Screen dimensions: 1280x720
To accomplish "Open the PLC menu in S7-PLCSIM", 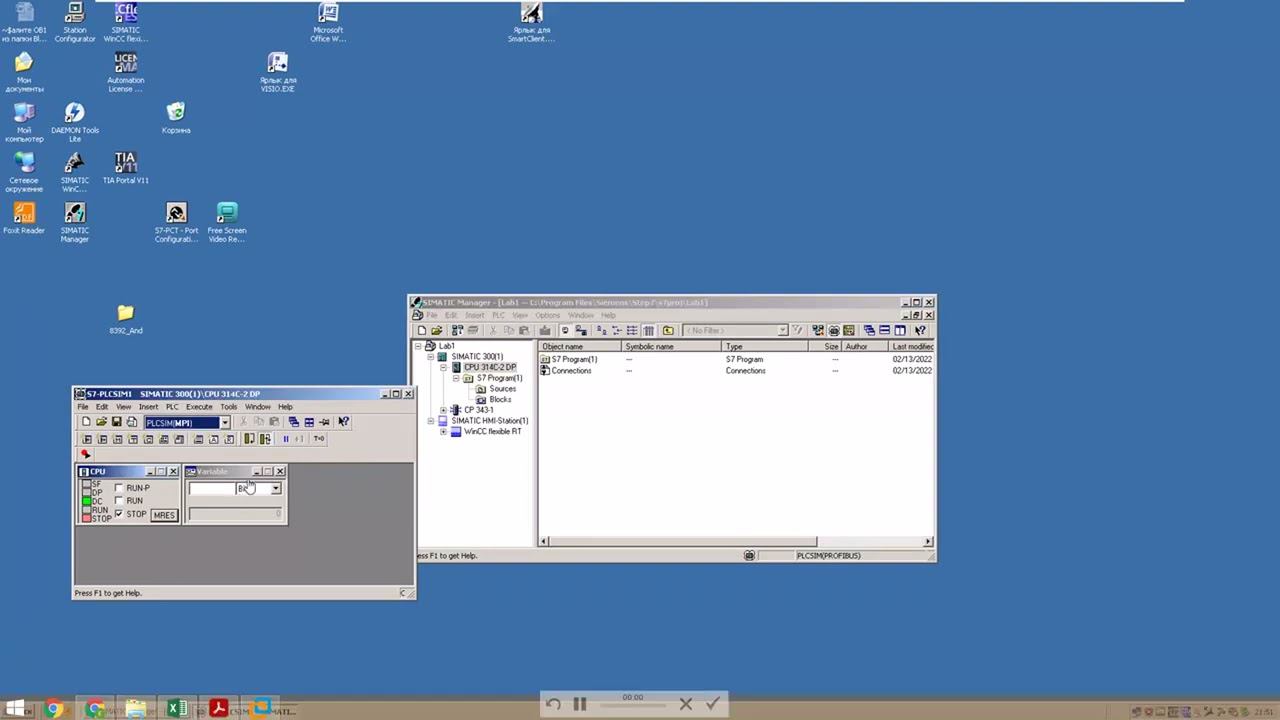I will coord(172,407).
